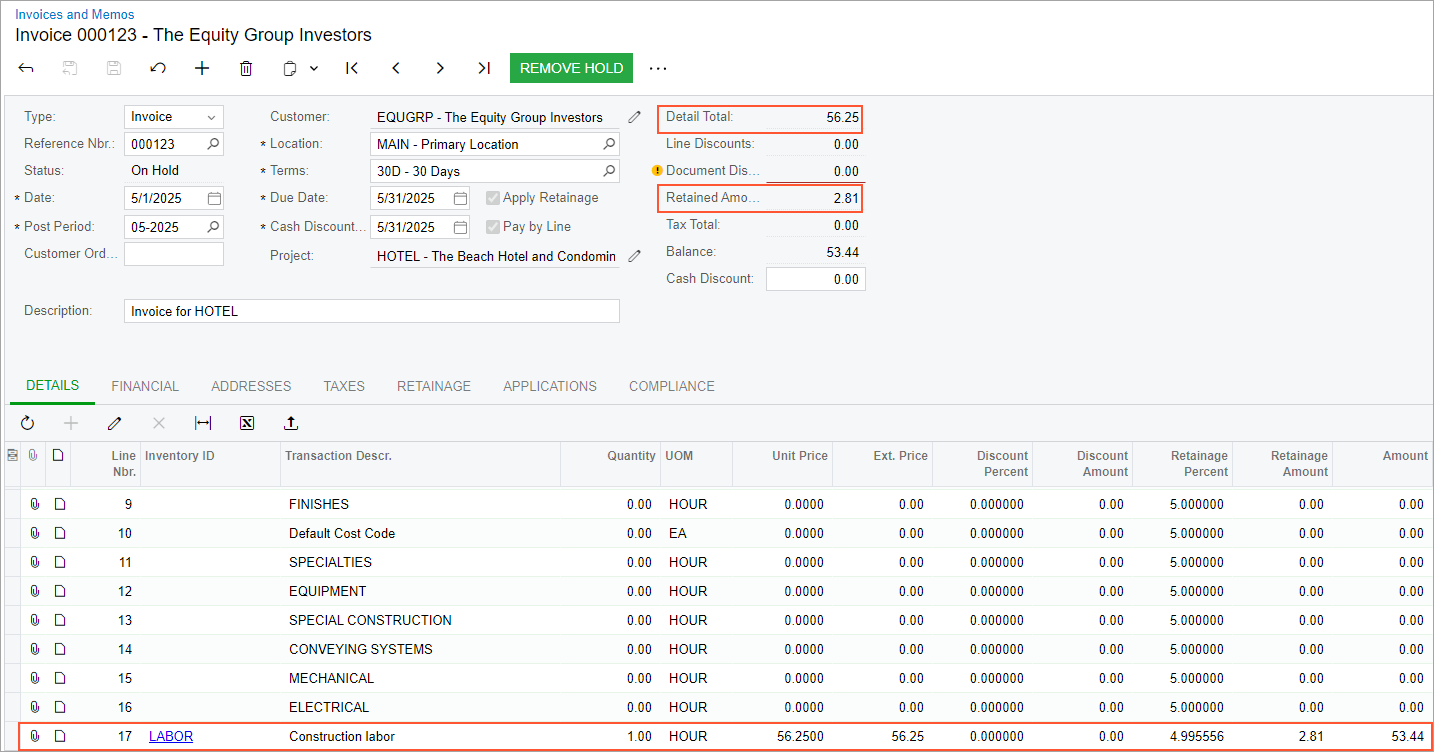This screenshot has height=752, width=1434.
Task: Switch to the FINANCIAL tab
Action: 145,386
